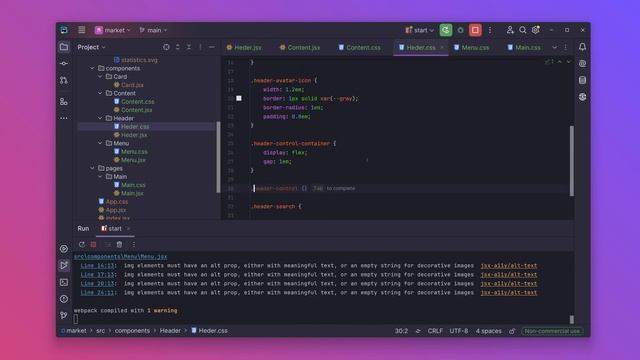The image size is (640, 360).
Task: Open the Project tool window icon
Action: (64, 47)
